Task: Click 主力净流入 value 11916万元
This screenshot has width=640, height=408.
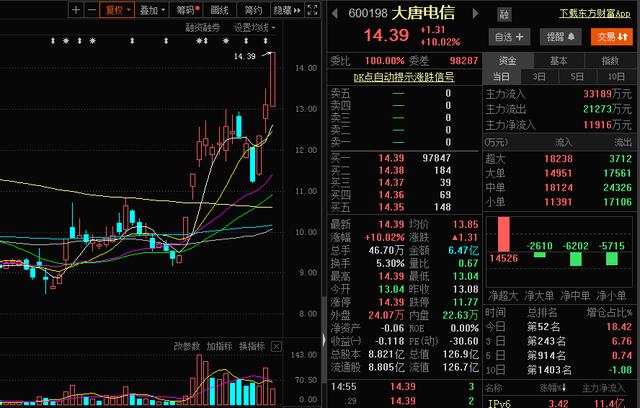Action: (607, 125)
